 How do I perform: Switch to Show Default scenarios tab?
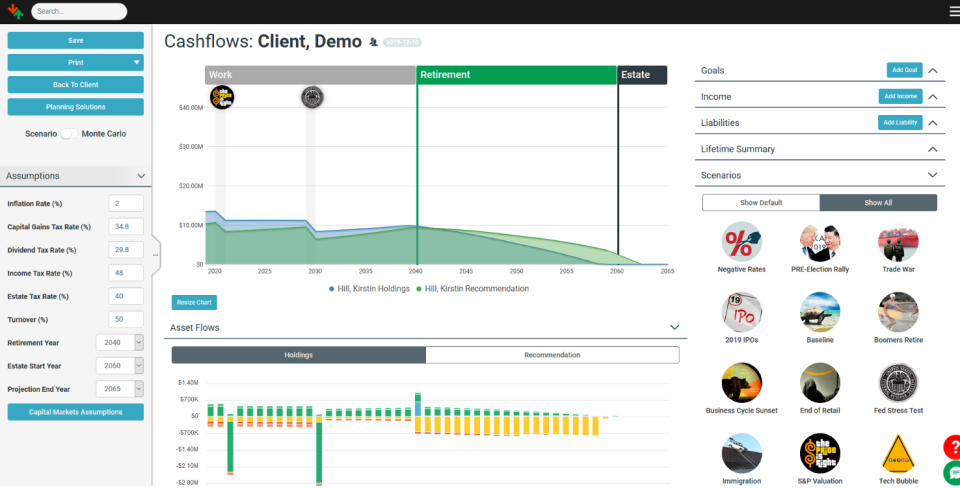coord(761,203)
